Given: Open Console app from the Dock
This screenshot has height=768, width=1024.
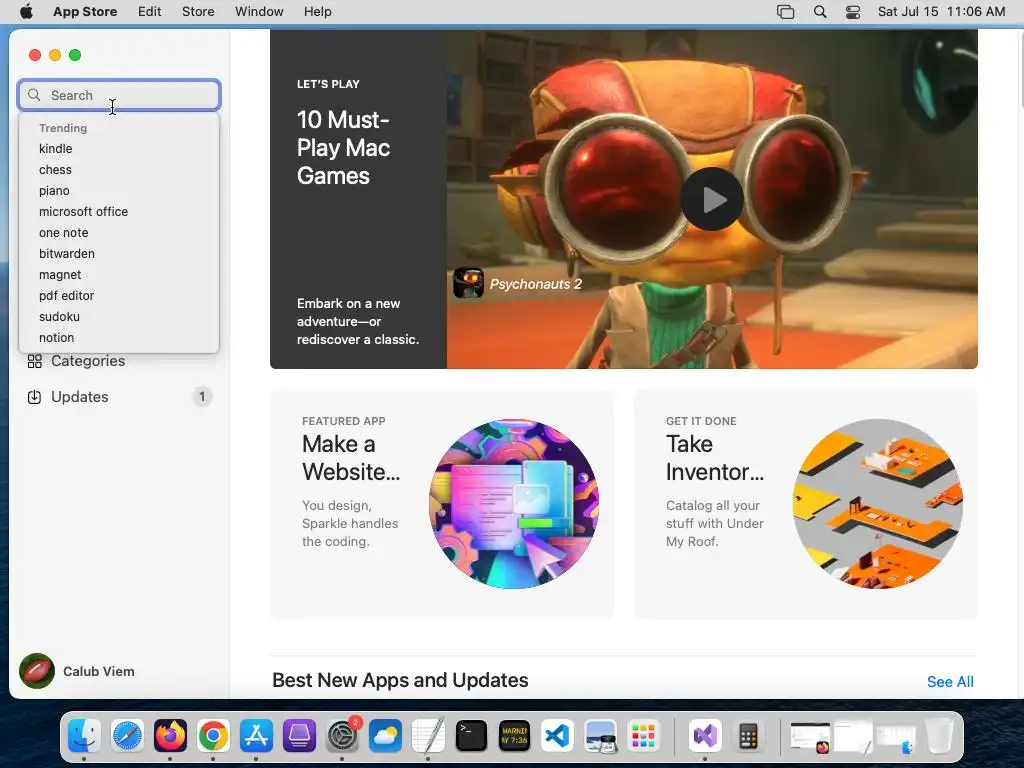Looking at the screenshot, I should 514,736.
